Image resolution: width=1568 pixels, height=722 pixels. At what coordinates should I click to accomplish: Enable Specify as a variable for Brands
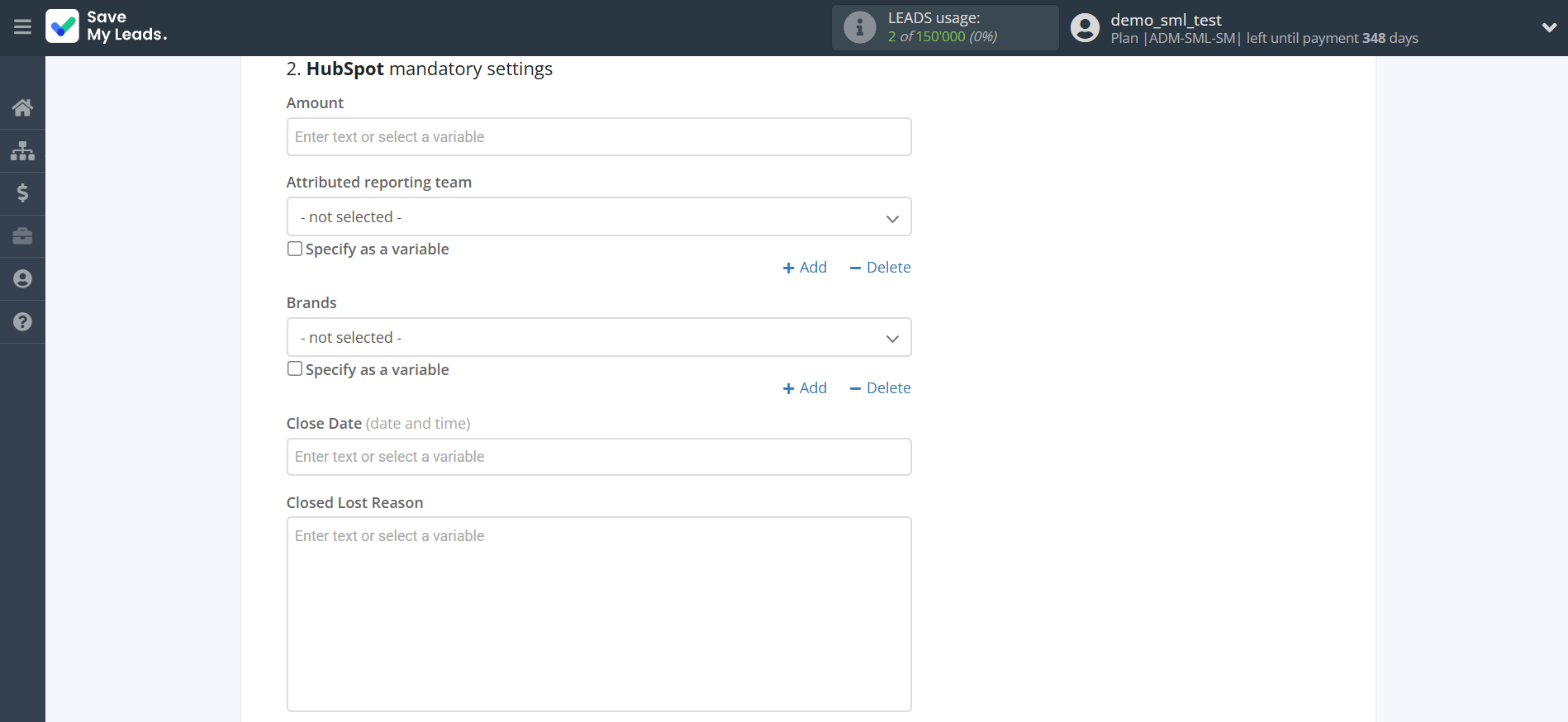[295, 369]
